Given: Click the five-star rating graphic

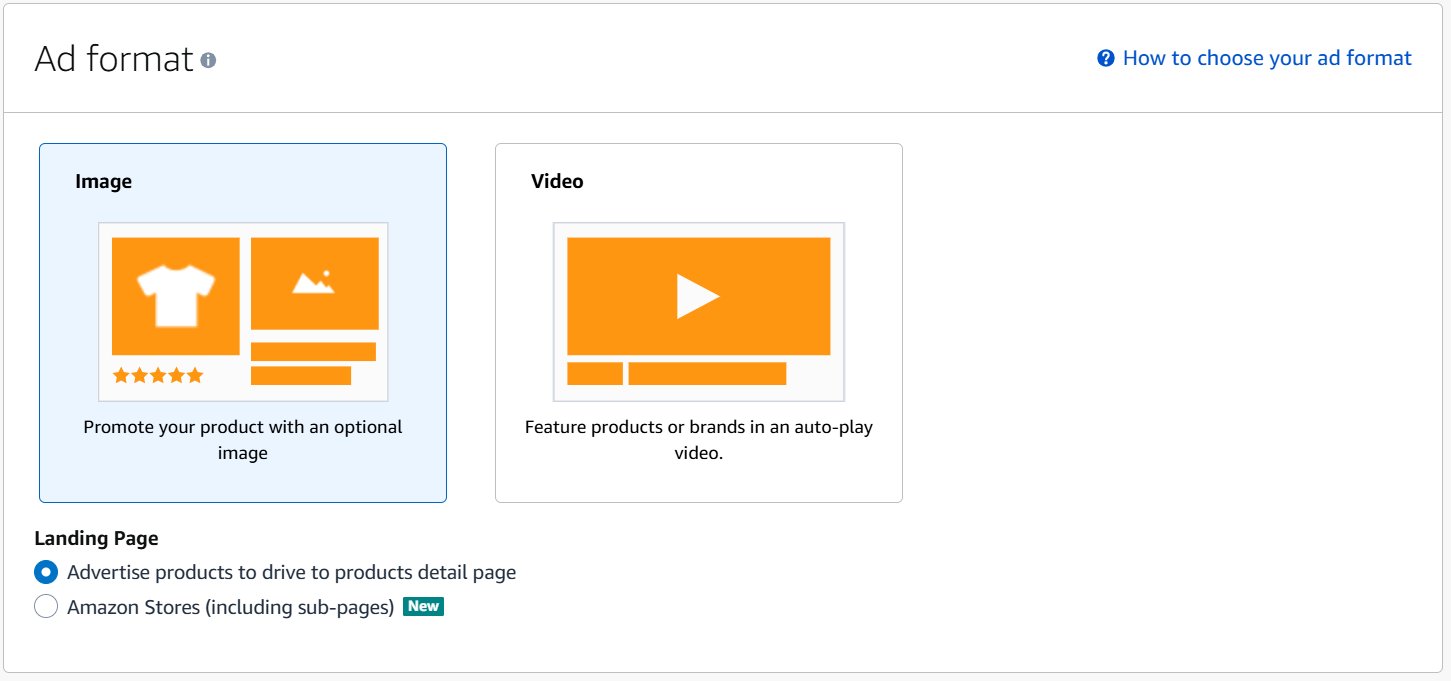Looking at the screenshot, I should (157, 375).
